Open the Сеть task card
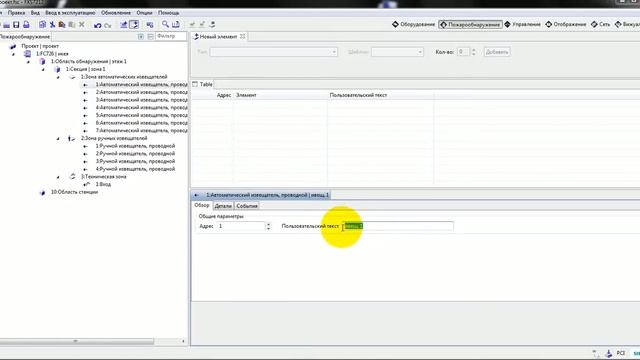 click(600, 24)
